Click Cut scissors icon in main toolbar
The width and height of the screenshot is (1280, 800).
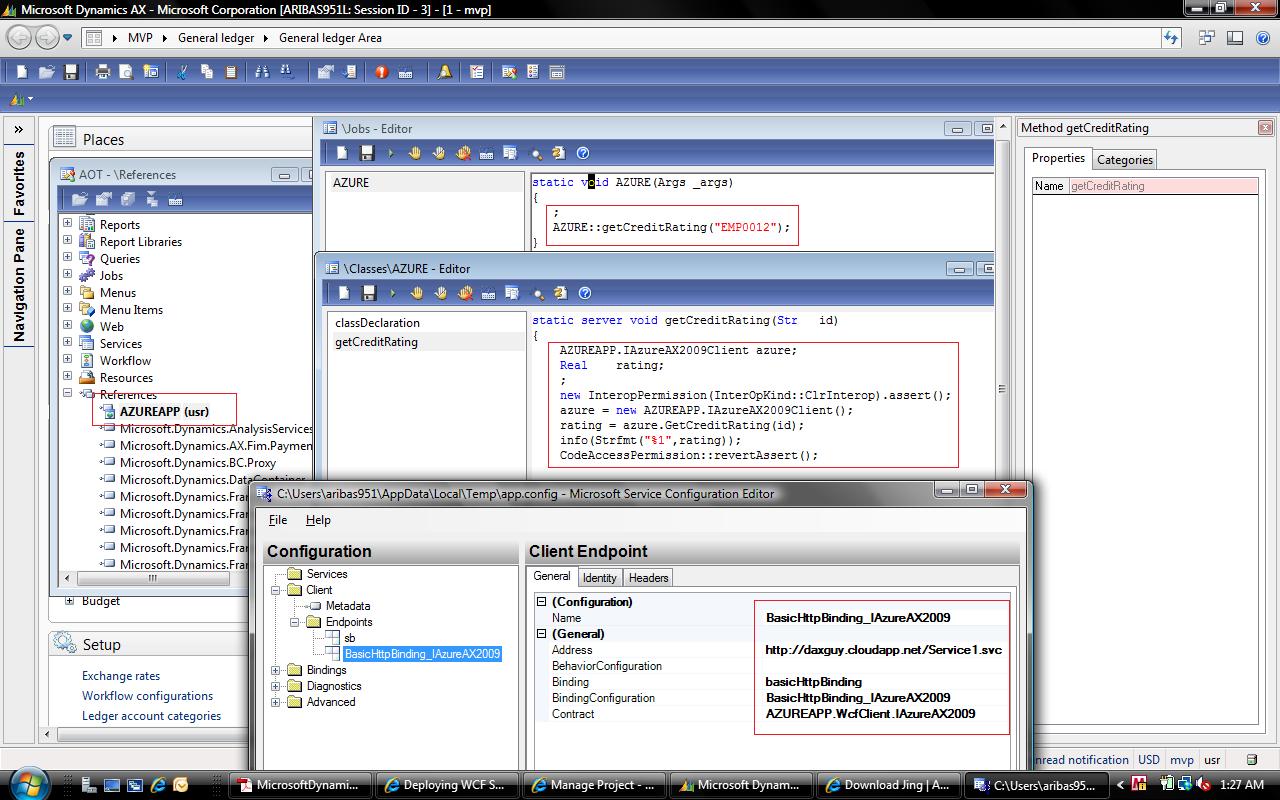click(182, 72)
